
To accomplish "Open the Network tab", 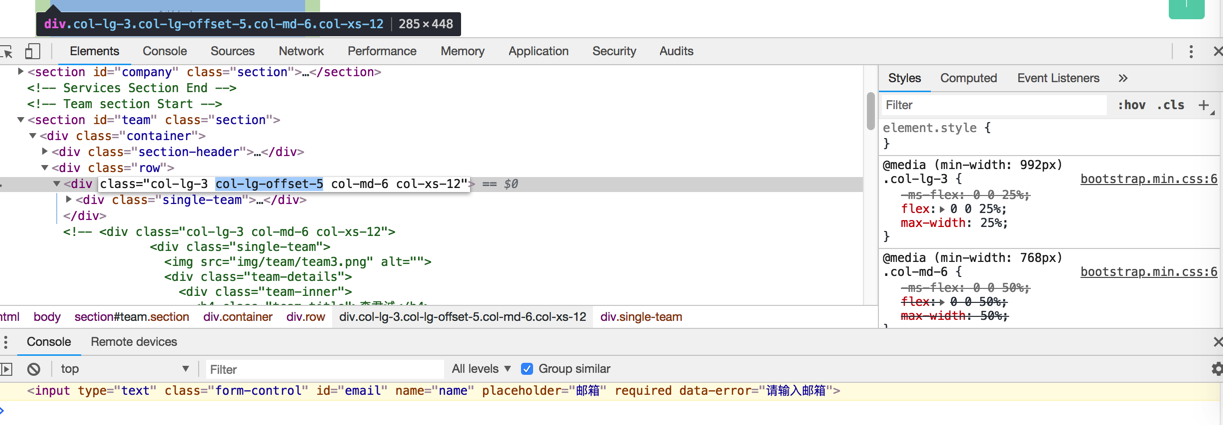I will point(301,51).
